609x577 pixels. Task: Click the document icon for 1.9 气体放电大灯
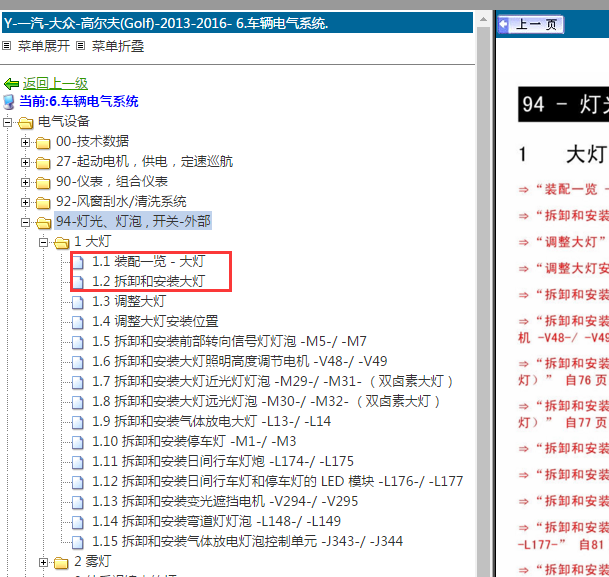(78, 422)
